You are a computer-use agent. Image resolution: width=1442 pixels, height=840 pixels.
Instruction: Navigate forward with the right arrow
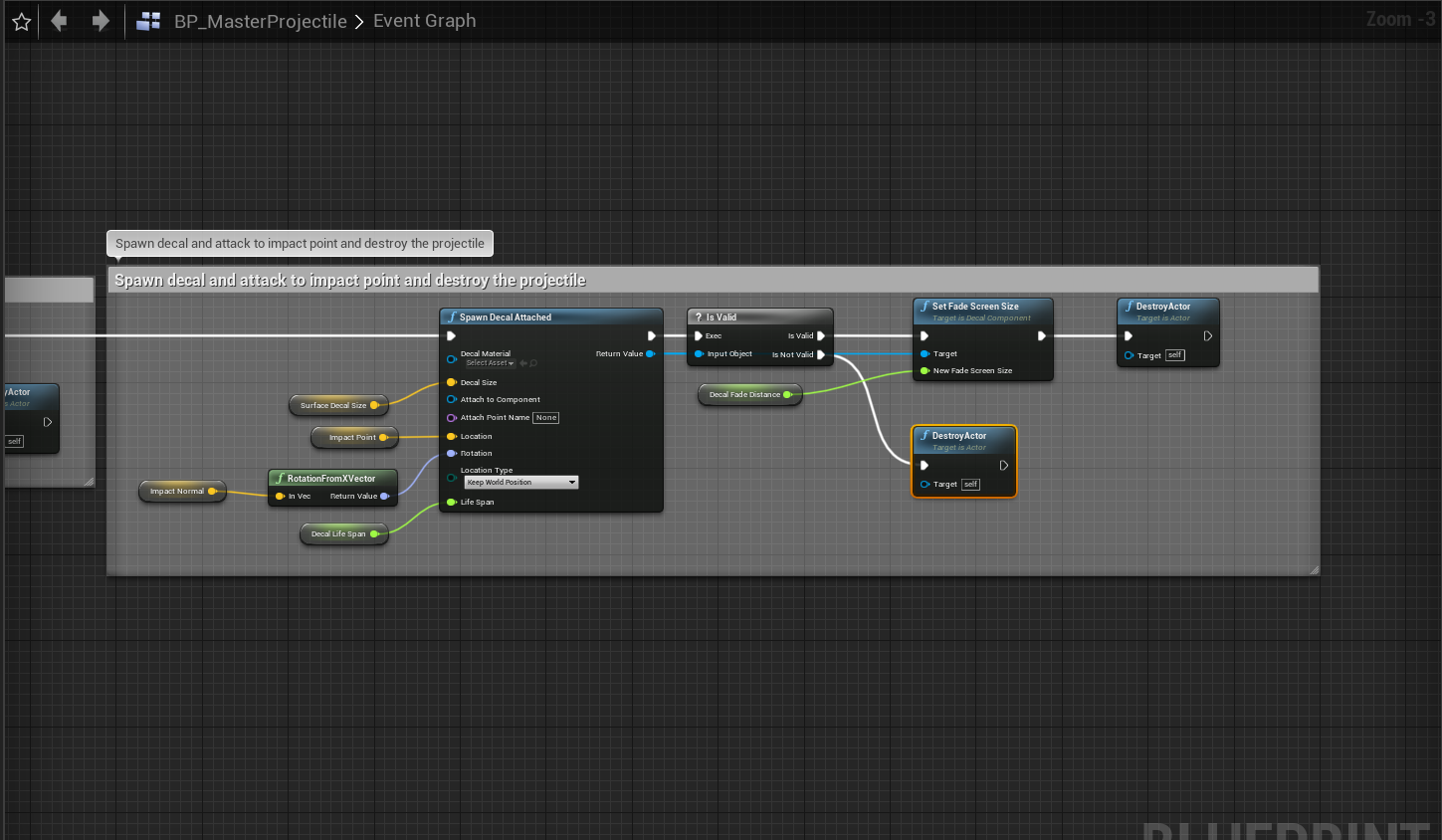coord(101,21)
